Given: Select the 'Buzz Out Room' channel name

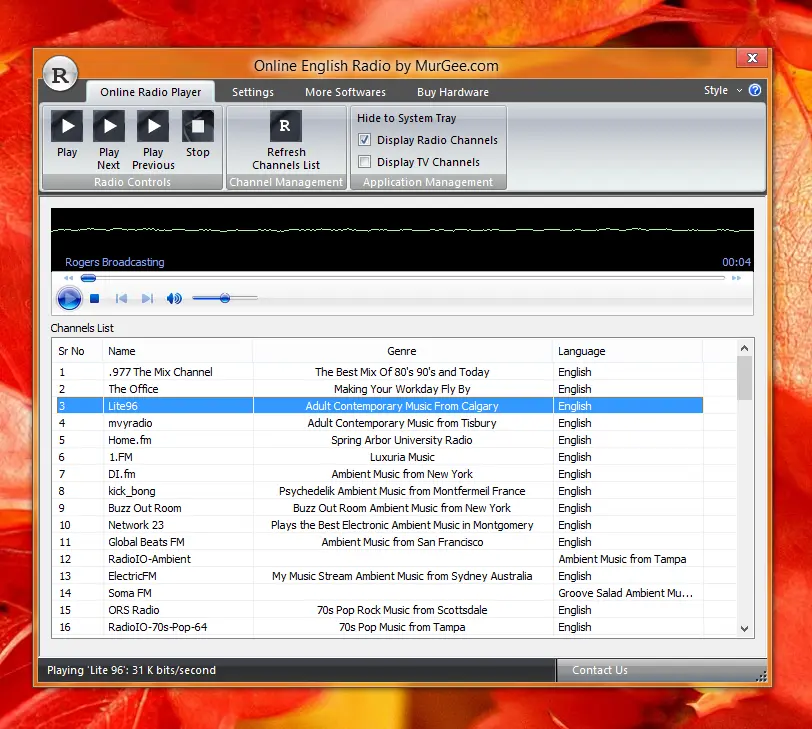Looking at the screenshot, I should click(x=144, y=508).
